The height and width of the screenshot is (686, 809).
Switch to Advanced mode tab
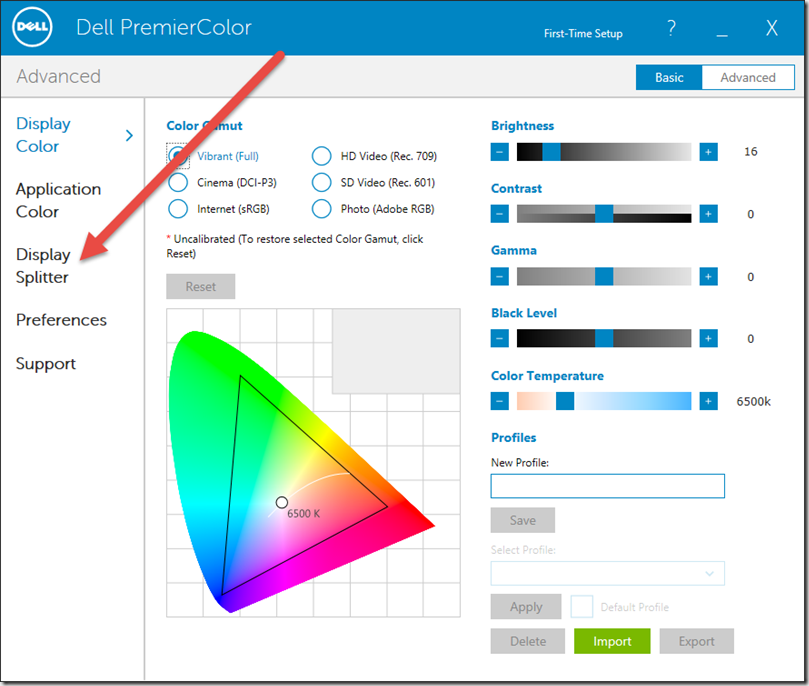click(748, 77)
